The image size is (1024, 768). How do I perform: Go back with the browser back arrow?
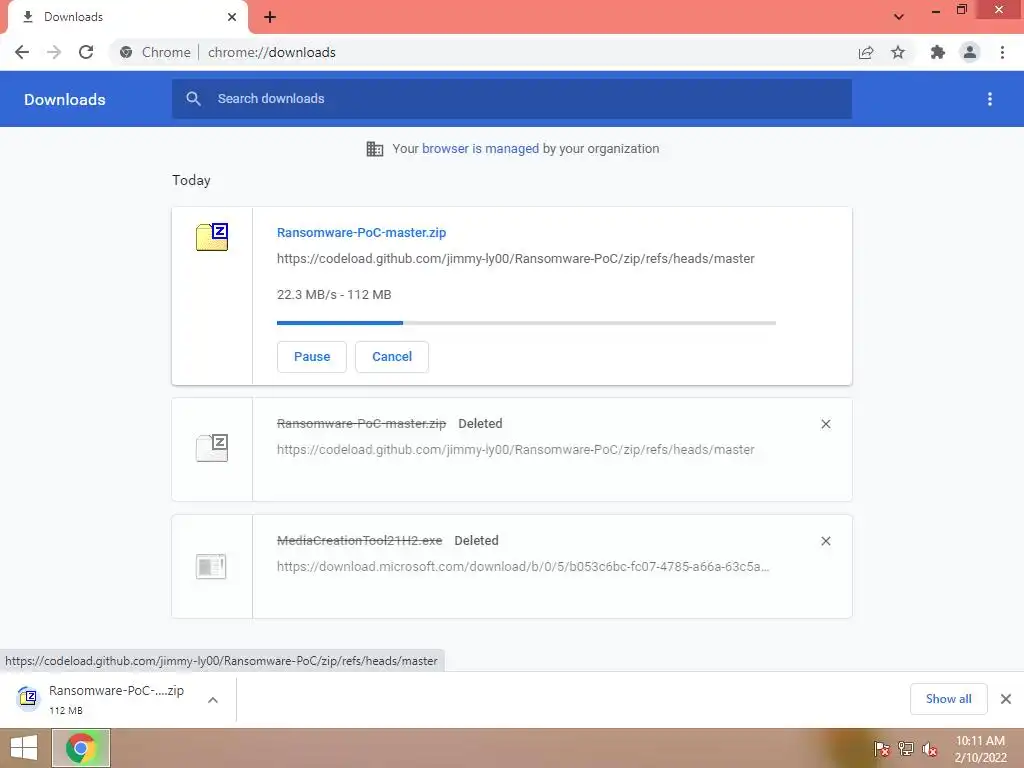click(x=22, y=52)
